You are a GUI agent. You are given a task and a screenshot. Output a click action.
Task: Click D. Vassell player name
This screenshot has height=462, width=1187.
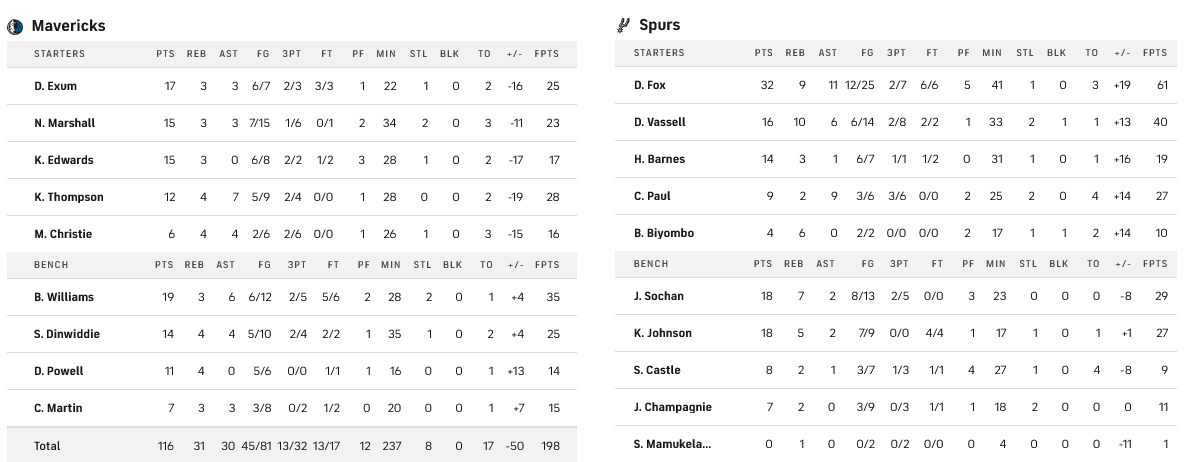pos(660,122)
